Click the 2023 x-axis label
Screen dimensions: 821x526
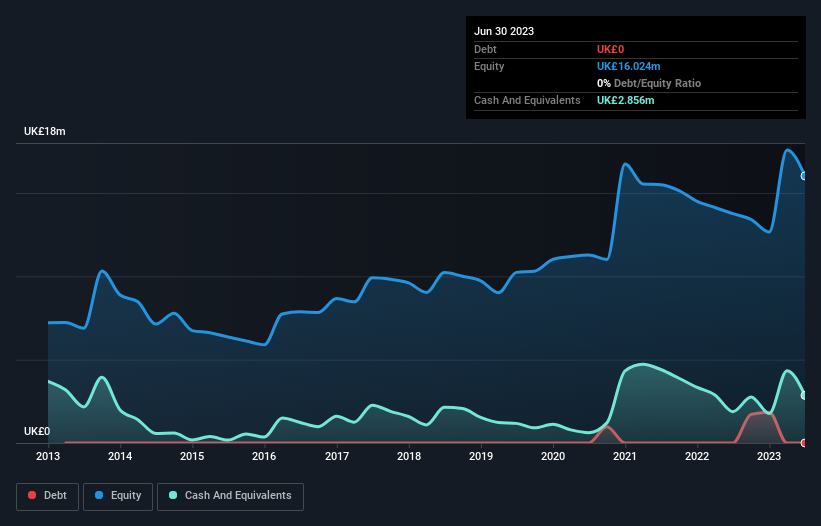point(769,456)
